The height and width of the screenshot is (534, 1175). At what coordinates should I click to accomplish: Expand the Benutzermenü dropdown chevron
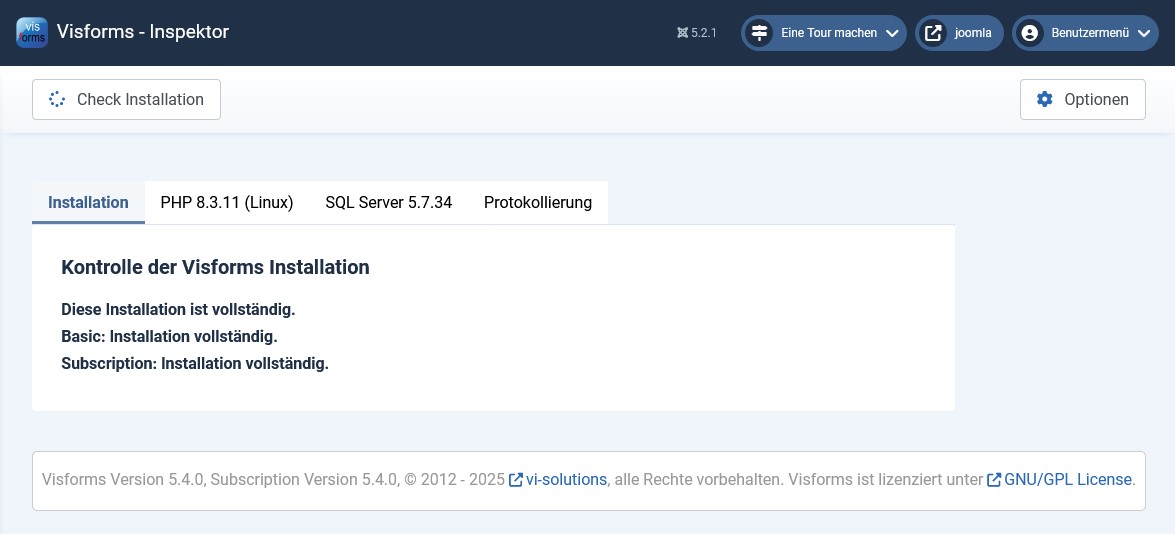tap(1144, 33)
